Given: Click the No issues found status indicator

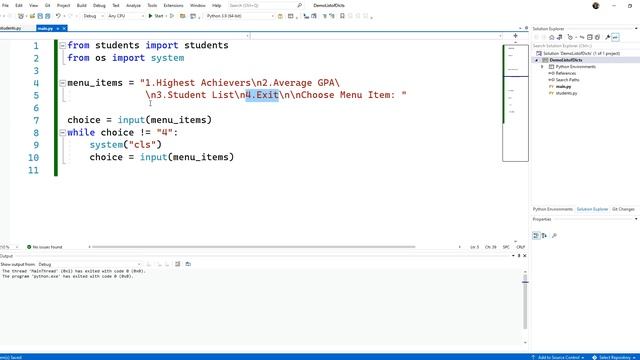Looking at the screenshot, I should 45,247.
